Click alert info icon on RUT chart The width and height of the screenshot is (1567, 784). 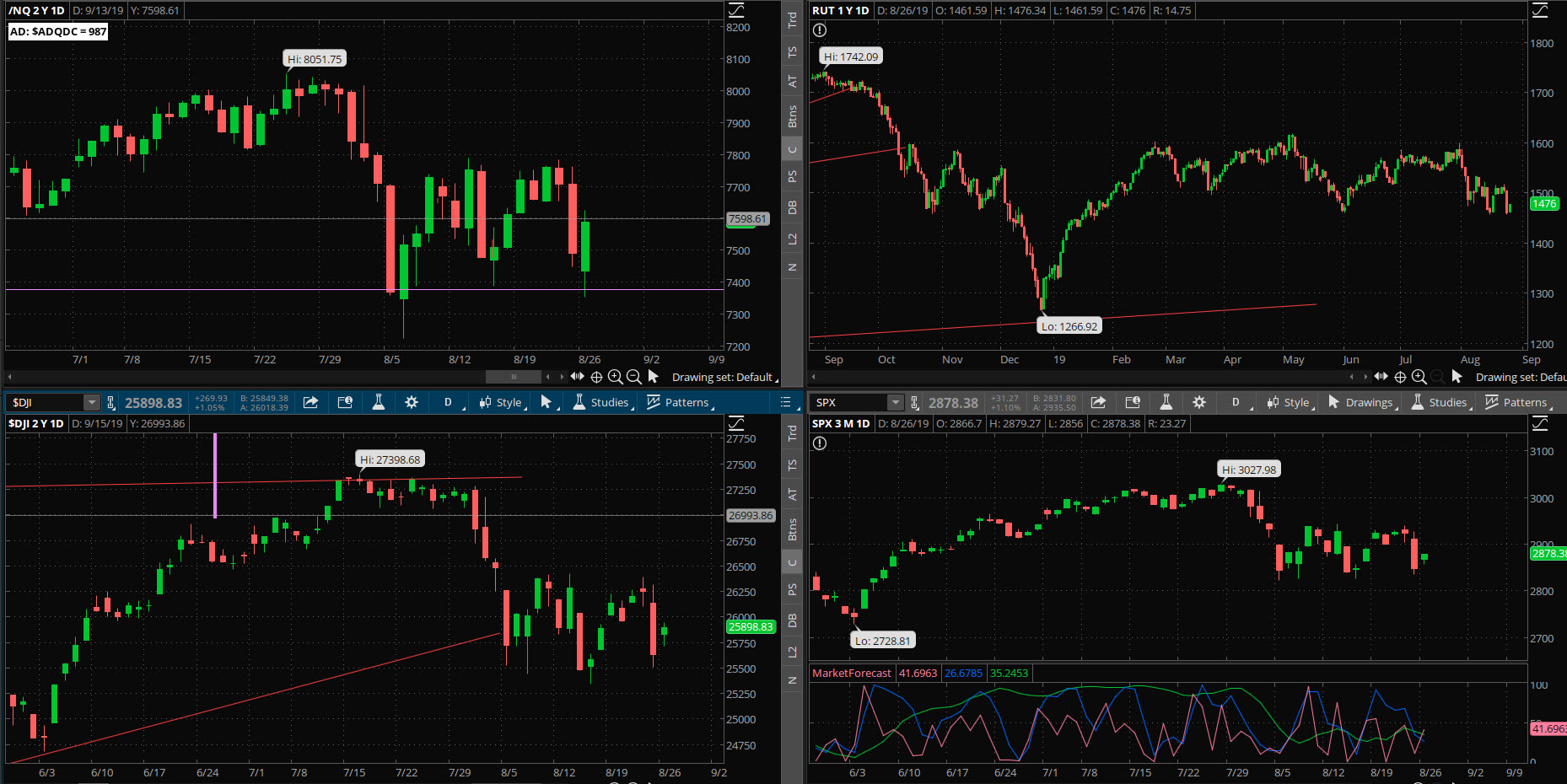click(x=820, y=30)
